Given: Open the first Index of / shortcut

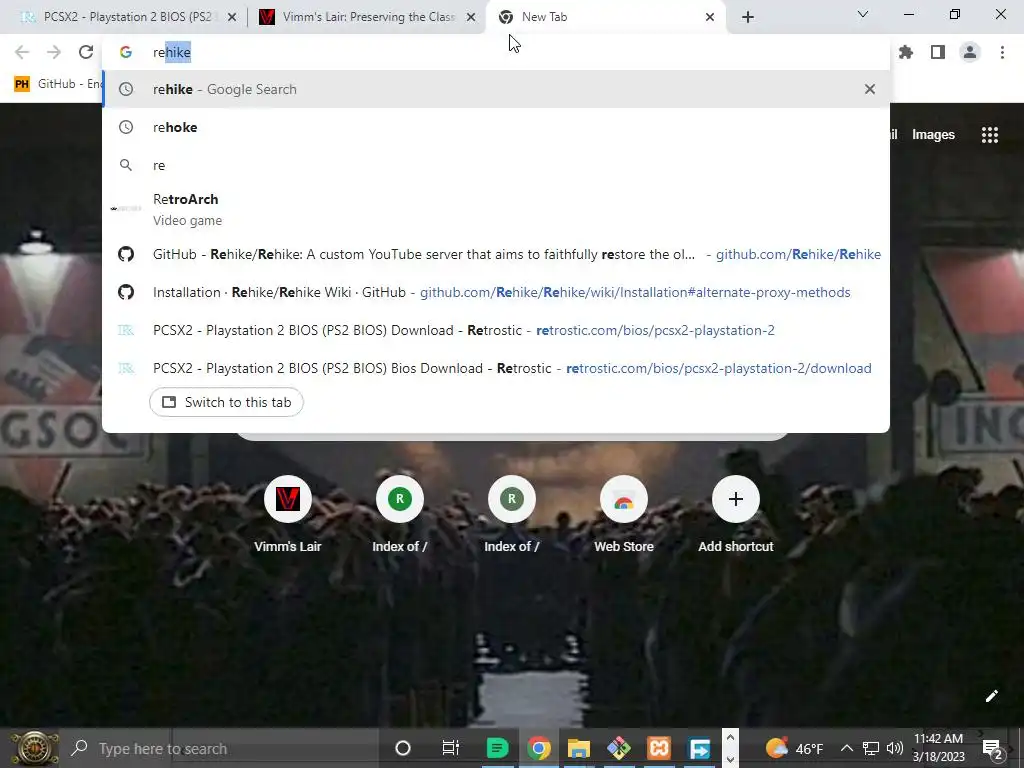Looking at the screenshot, I should point(400,516).
